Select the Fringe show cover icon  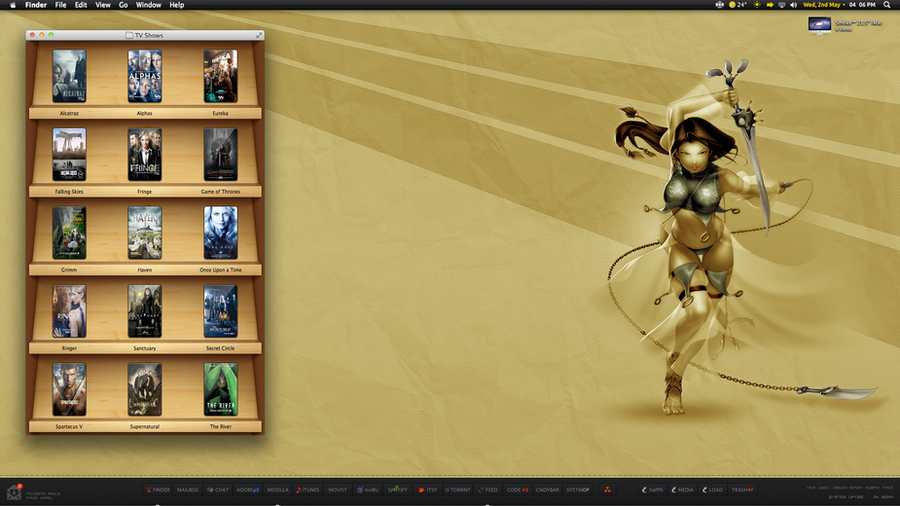tap(145, 154)
